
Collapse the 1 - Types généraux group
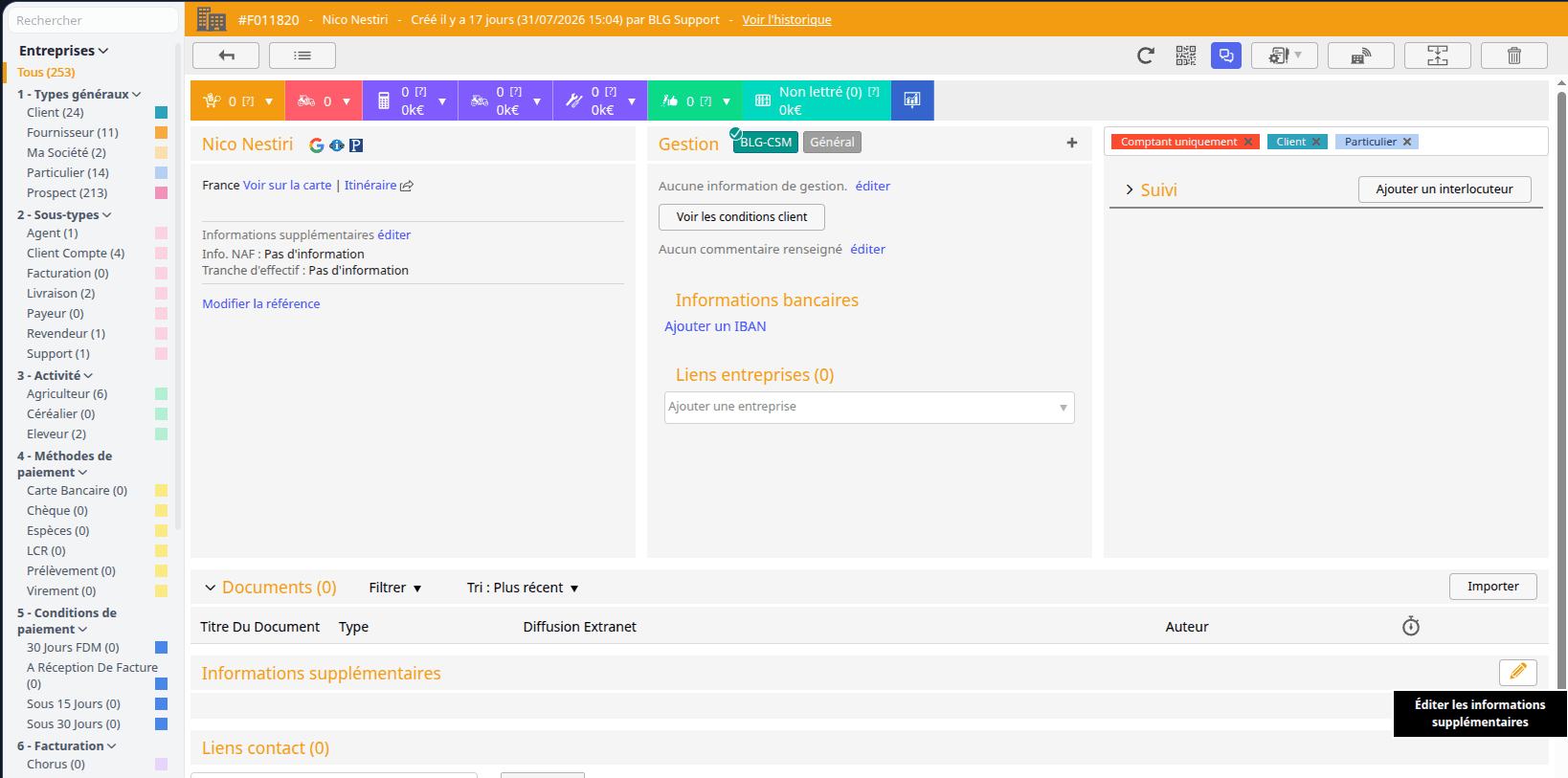(79, 94)
